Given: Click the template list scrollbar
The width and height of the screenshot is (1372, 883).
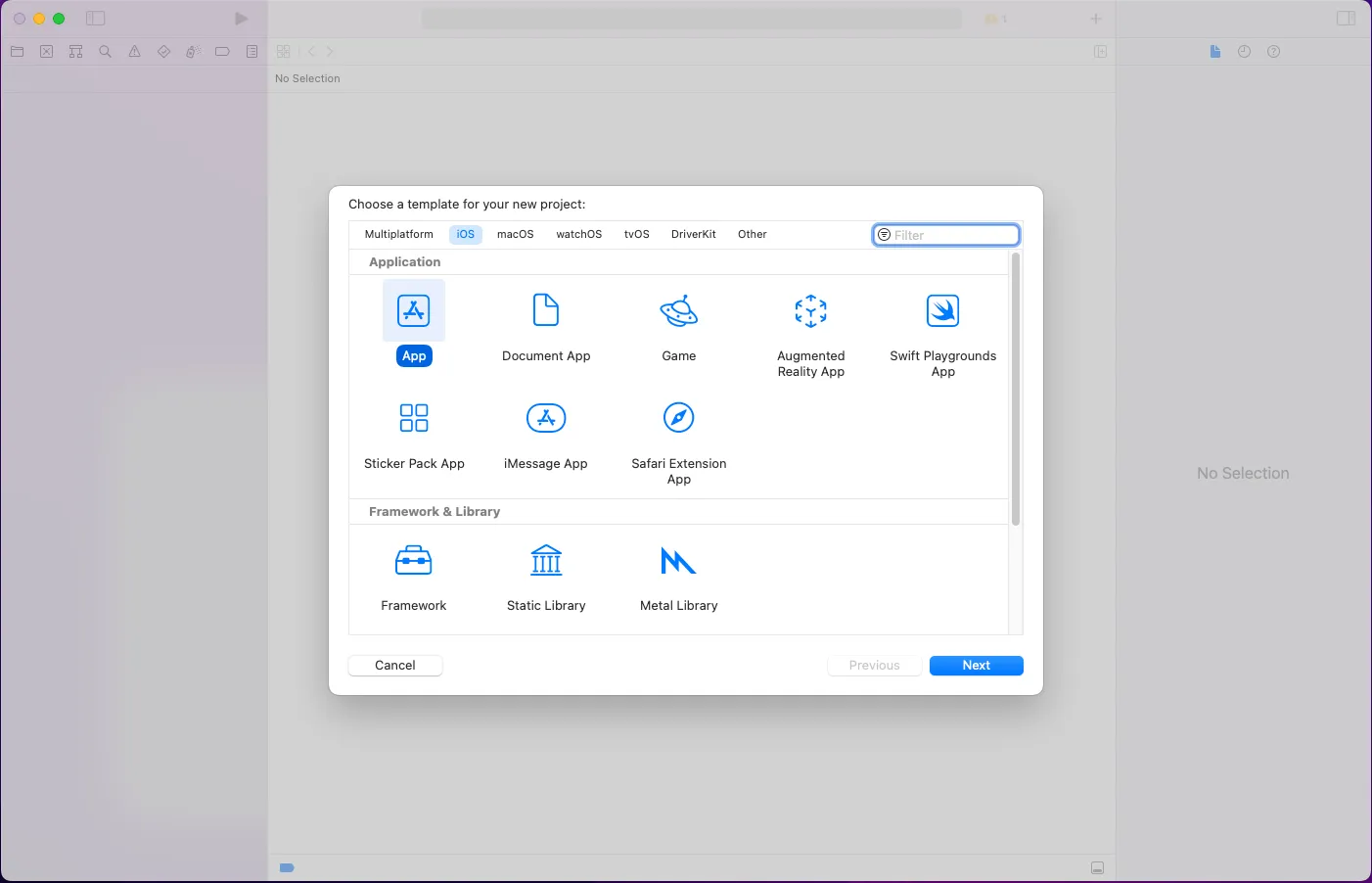Looking at the screenshot, I should tap(1016, 389).
